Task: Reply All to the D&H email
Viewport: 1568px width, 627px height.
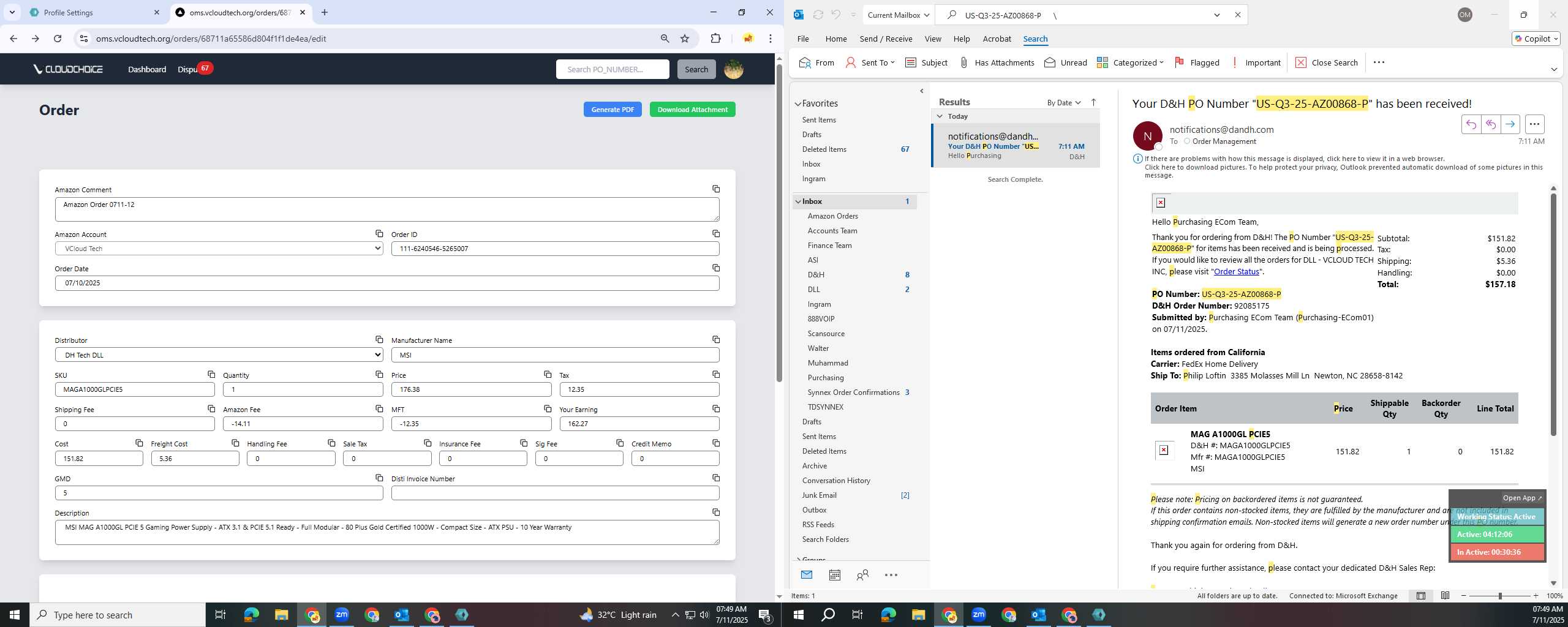Action: (1490, 124)
